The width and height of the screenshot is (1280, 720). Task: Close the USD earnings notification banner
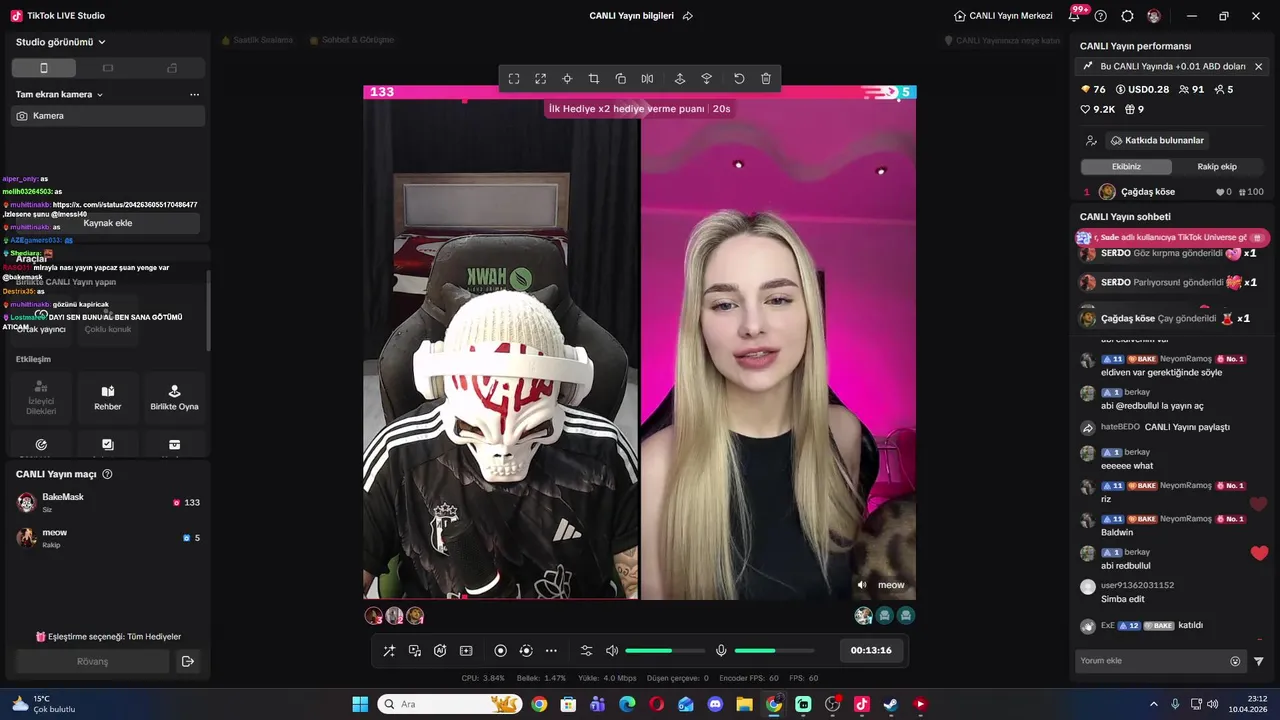coord(1258,66)
